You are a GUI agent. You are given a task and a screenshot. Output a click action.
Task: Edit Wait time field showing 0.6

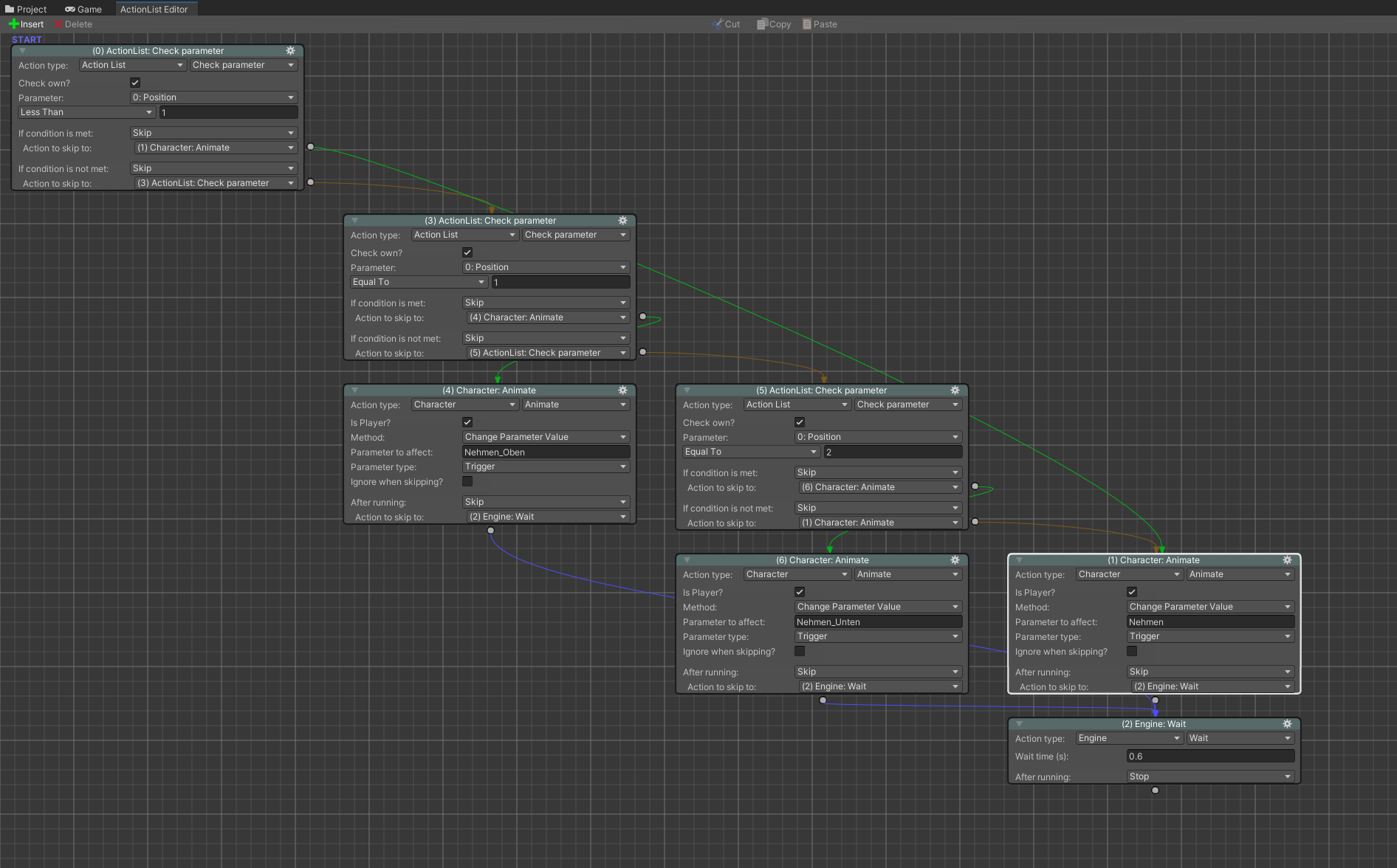coord(1210,756)
